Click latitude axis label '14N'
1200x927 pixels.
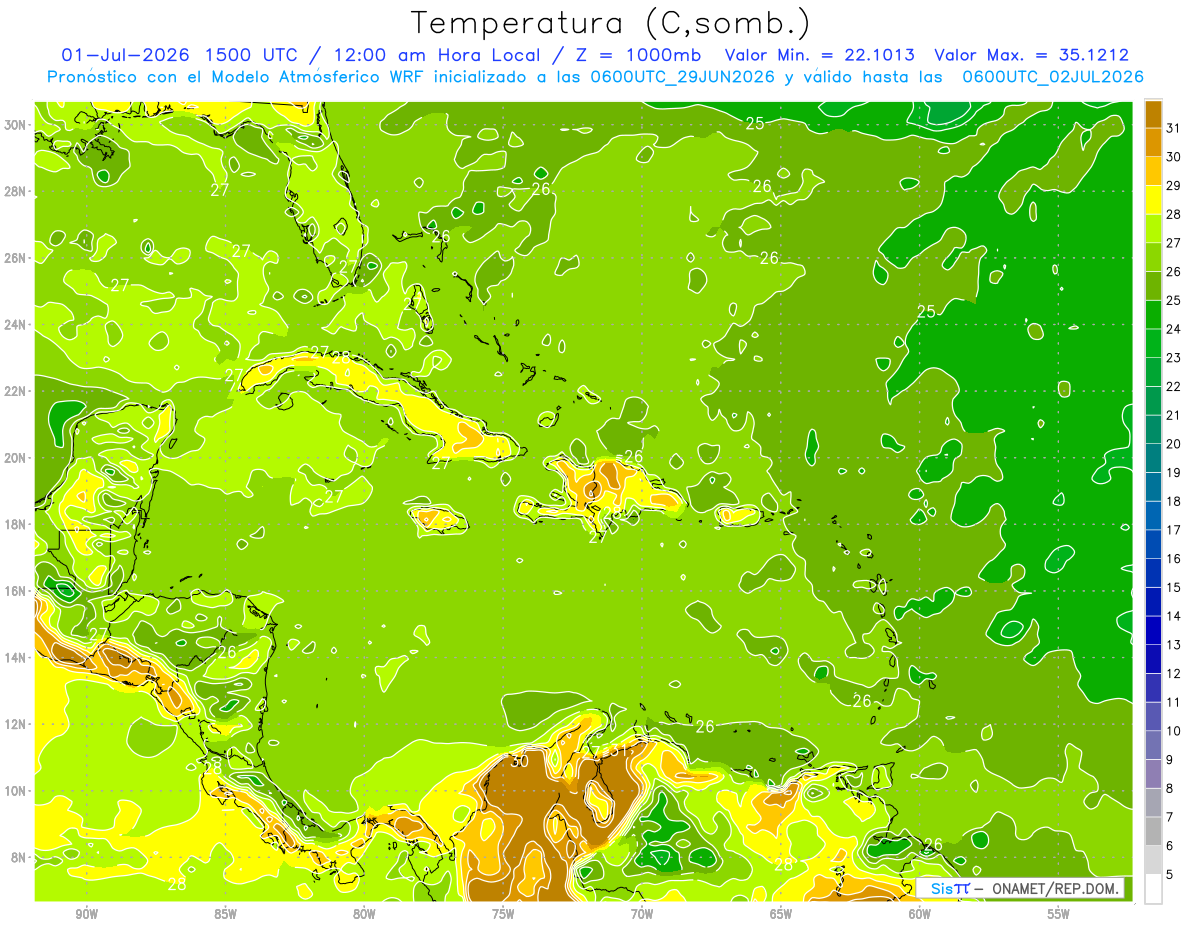pos(15,658)
